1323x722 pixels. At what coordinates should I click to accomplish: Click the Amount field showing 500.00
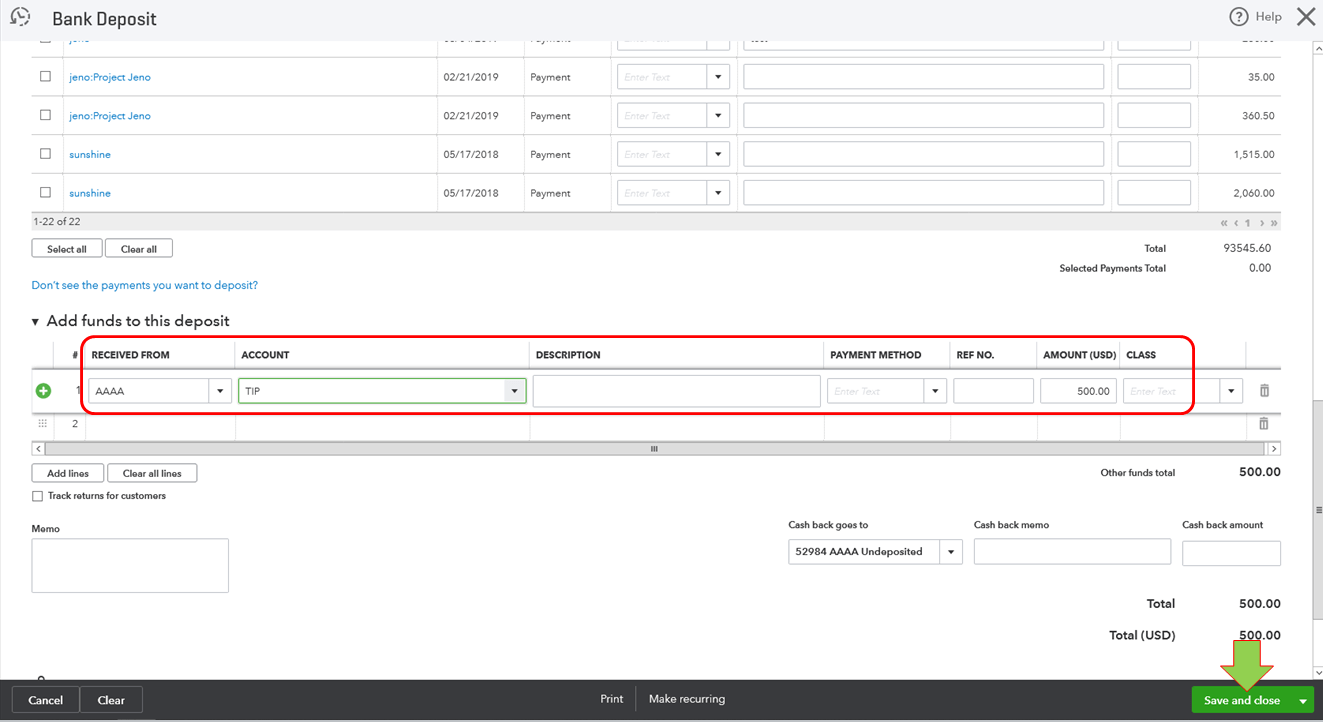(x=1078, y=391)
